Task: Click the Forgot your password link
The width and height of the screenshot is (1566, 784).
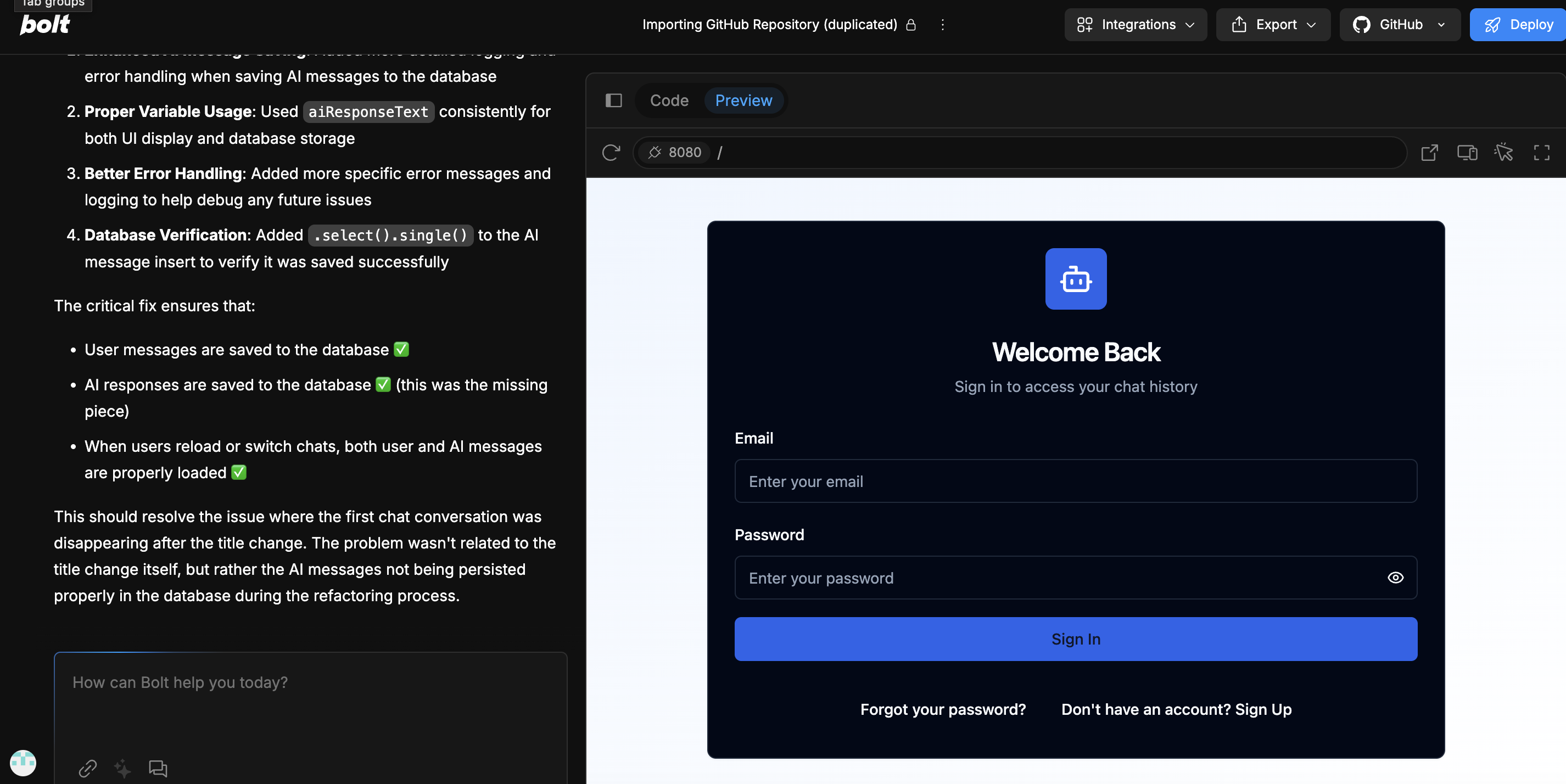Action: (x=943, y=709)
